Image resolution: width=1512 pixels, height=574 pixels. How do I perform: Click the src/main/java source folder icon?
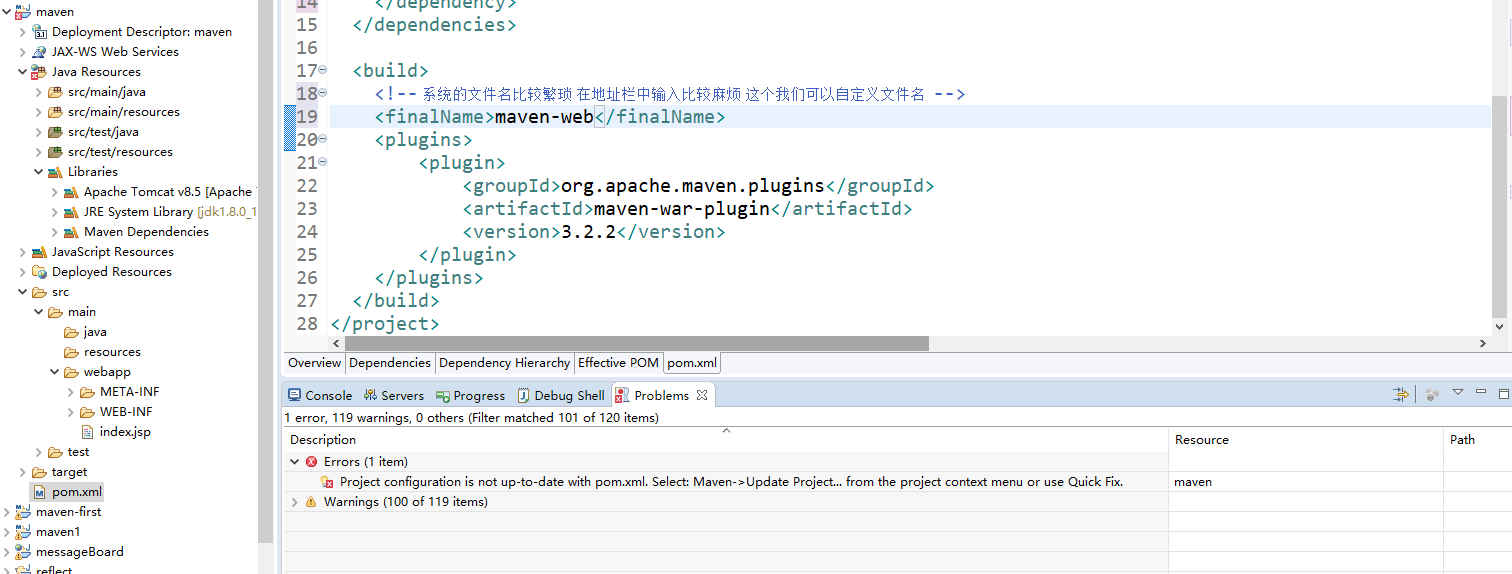click(x=55, y=92)
